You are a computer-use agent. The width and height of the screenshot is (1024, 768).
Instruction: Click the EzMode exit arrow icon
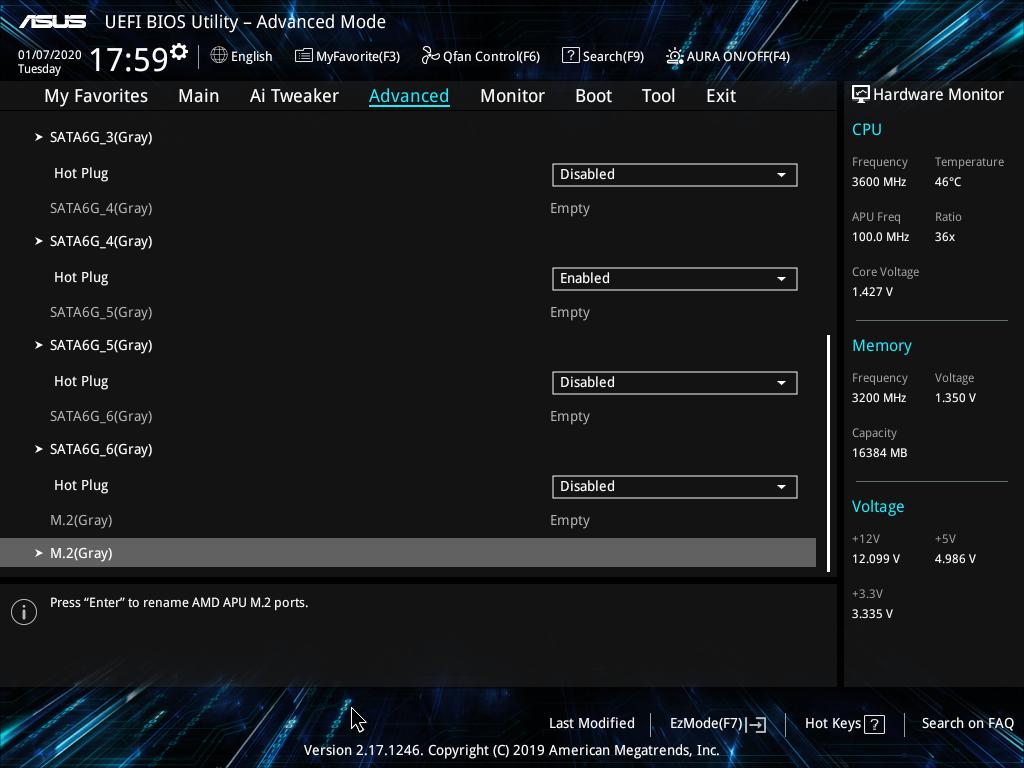pyautogui.click(x=756, y=724)
